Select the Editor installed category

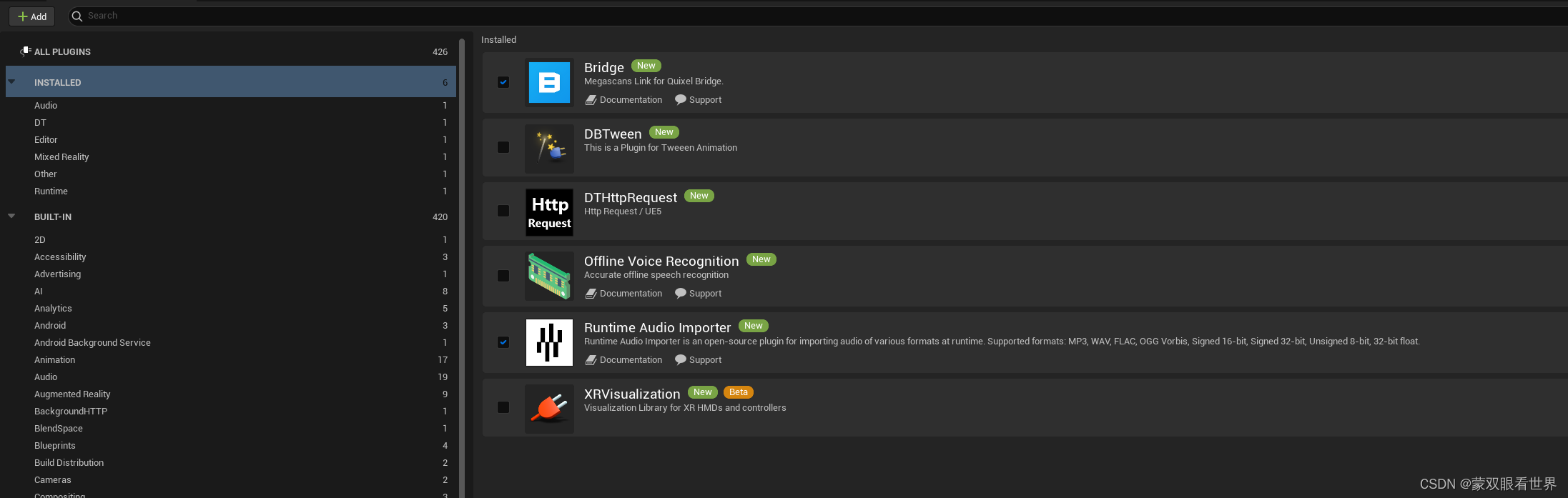click(x=231, y=139)
